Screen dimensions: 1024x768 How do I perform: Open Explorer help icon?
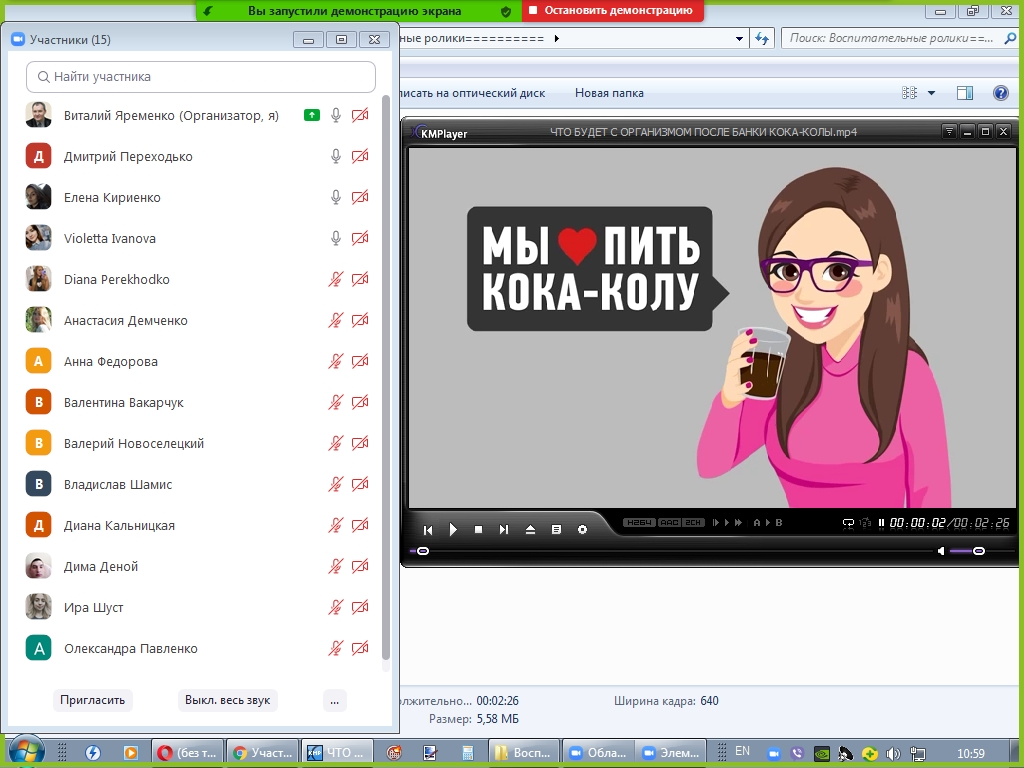coord(1000,93)
